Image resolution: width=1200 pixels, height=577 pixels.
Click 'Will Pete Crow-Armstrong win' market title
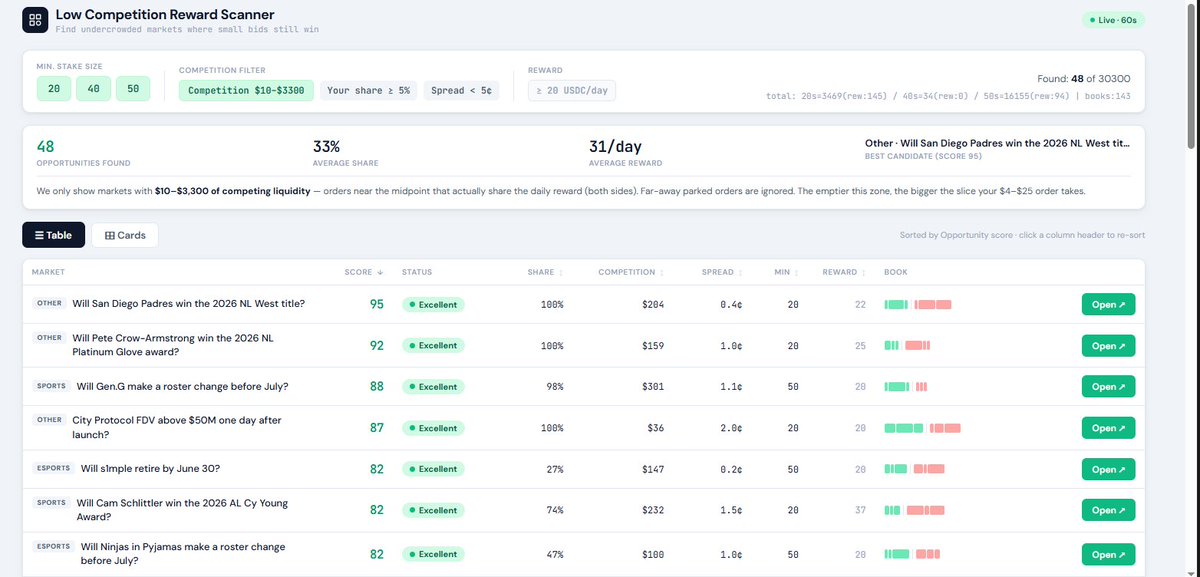[173, 345]
